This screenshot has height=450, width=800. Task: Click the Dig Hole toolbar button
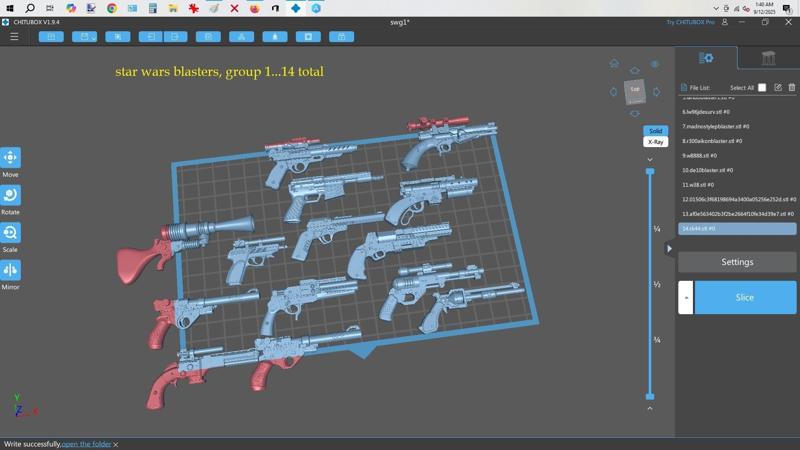point(308,37)
